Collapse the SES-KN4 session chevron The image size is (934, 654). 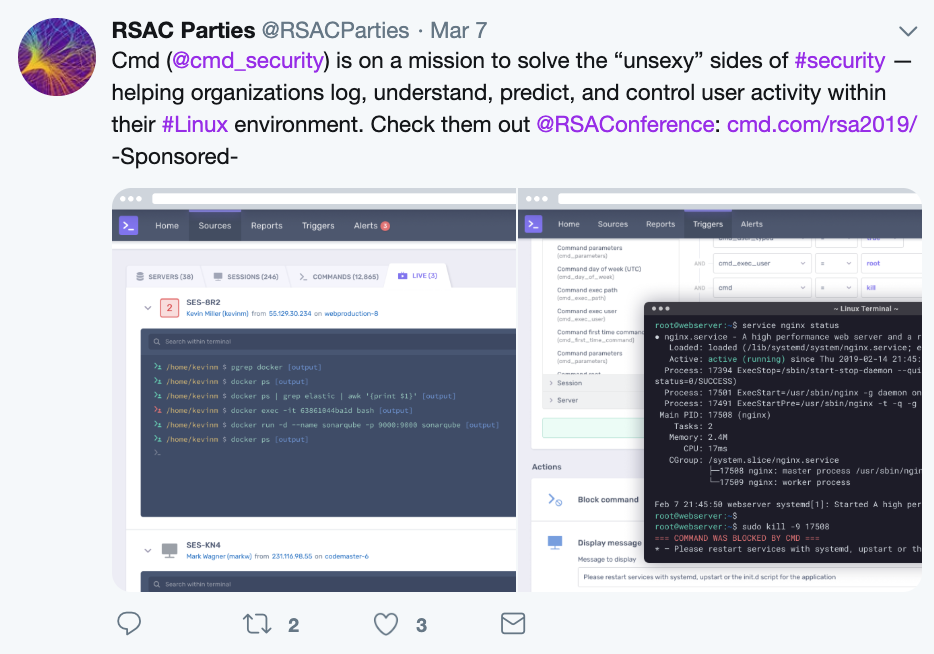point(148,550)
